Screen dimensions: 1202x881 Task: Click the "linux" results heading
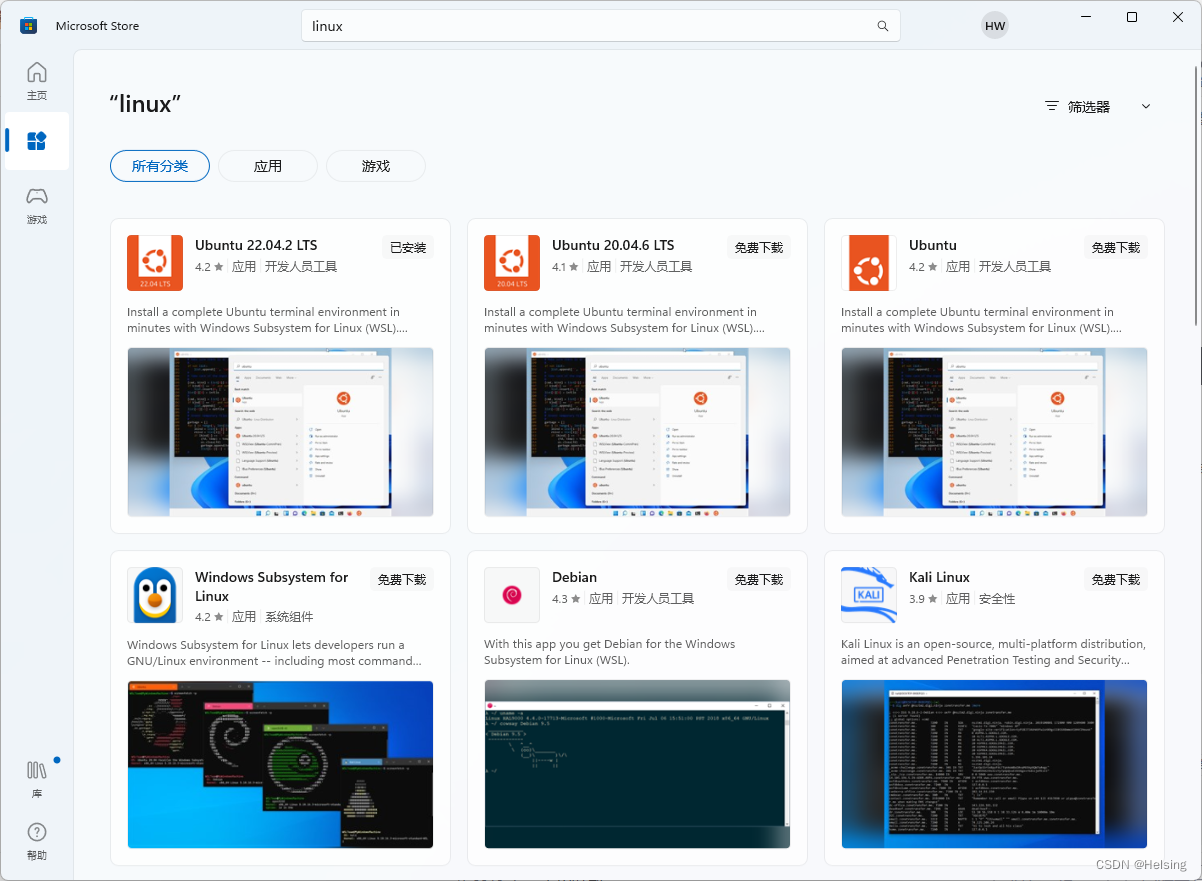click(145, 104)
